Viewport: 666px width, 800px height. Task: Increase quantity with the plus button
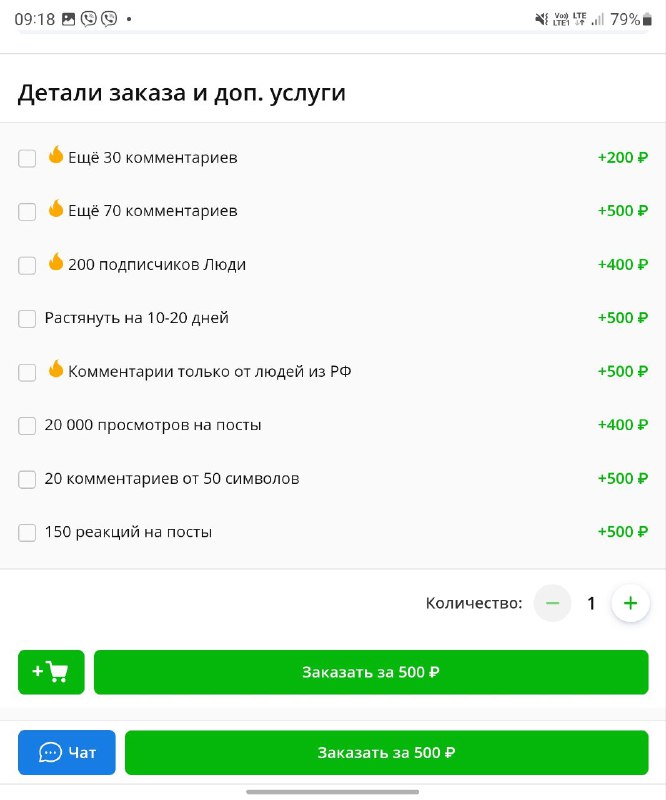click(630, 603)
